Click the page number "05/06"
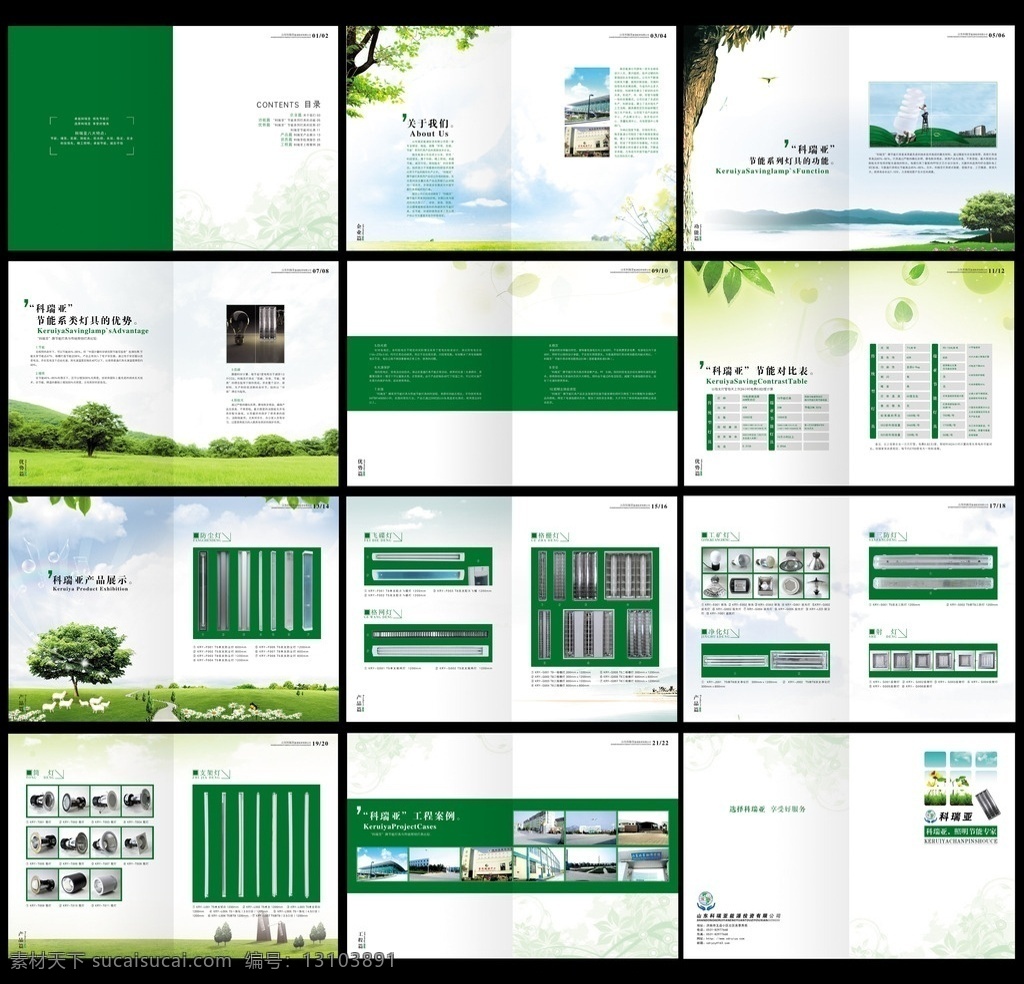This screenshot has width=1024, height=984. (x=997, y=36)
